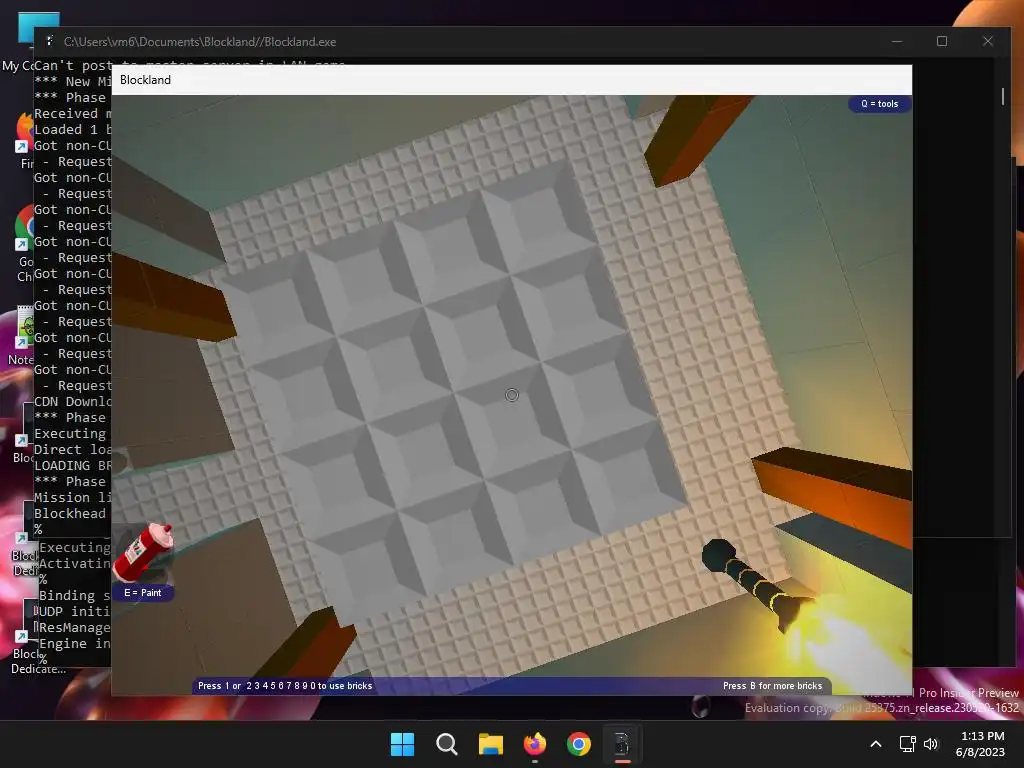Click the Blockland window title bar
The height and width of the screenshot is (768, 1024).
[x=511, y=80]
